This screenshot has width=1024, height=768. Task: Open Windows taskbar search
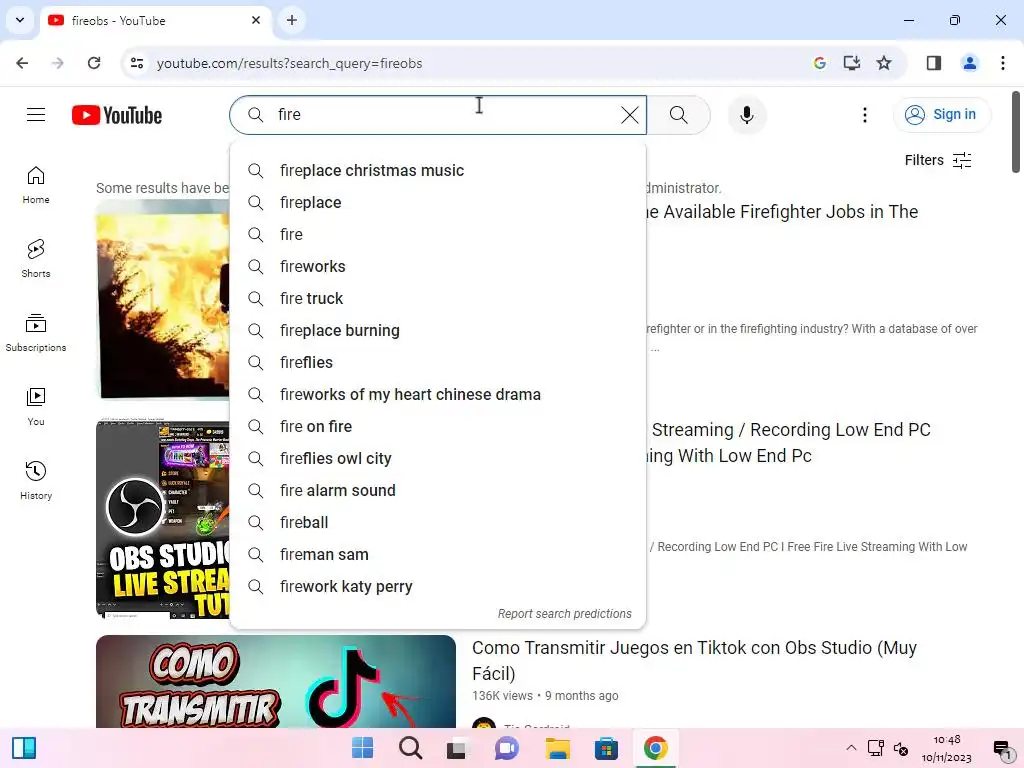tap(411, 748)
